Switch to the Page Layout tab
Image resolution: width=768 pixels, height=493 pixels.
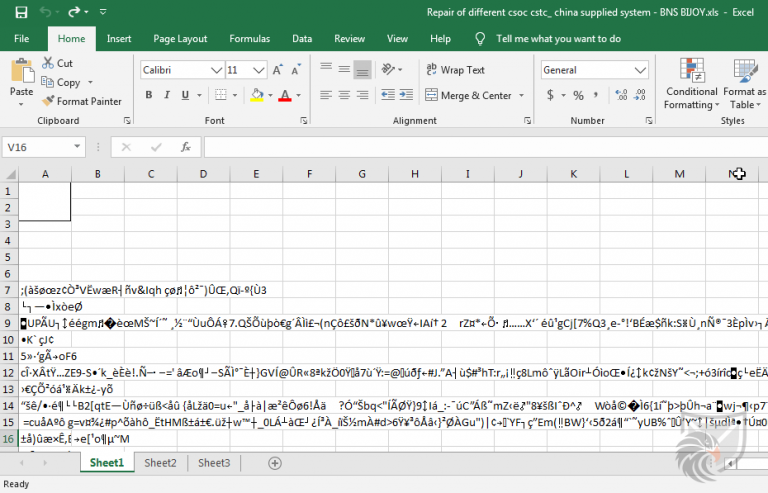click(x=180, y=39)
